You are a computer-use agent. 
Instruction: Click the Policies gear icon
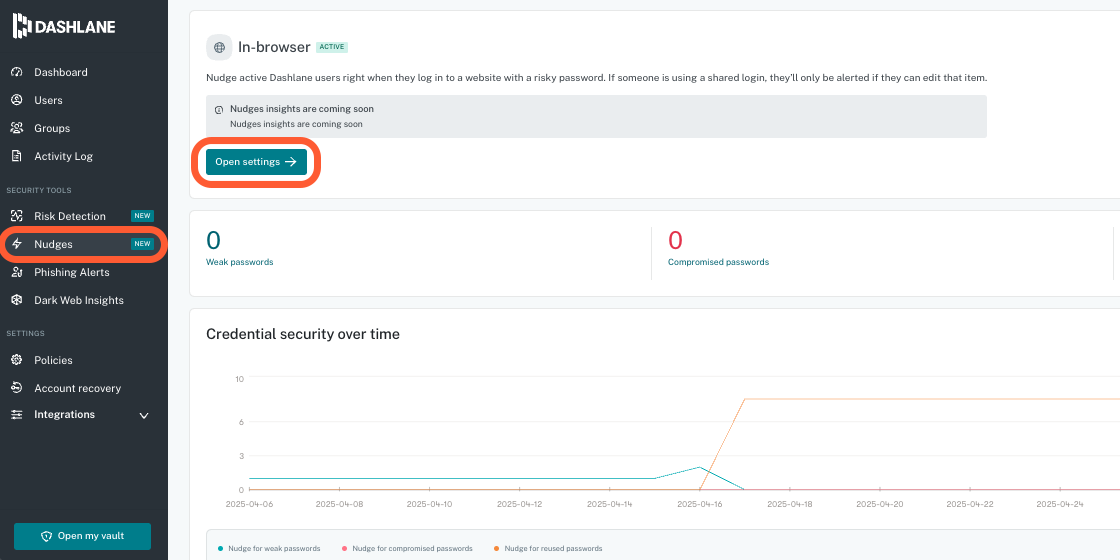(16, 360)
